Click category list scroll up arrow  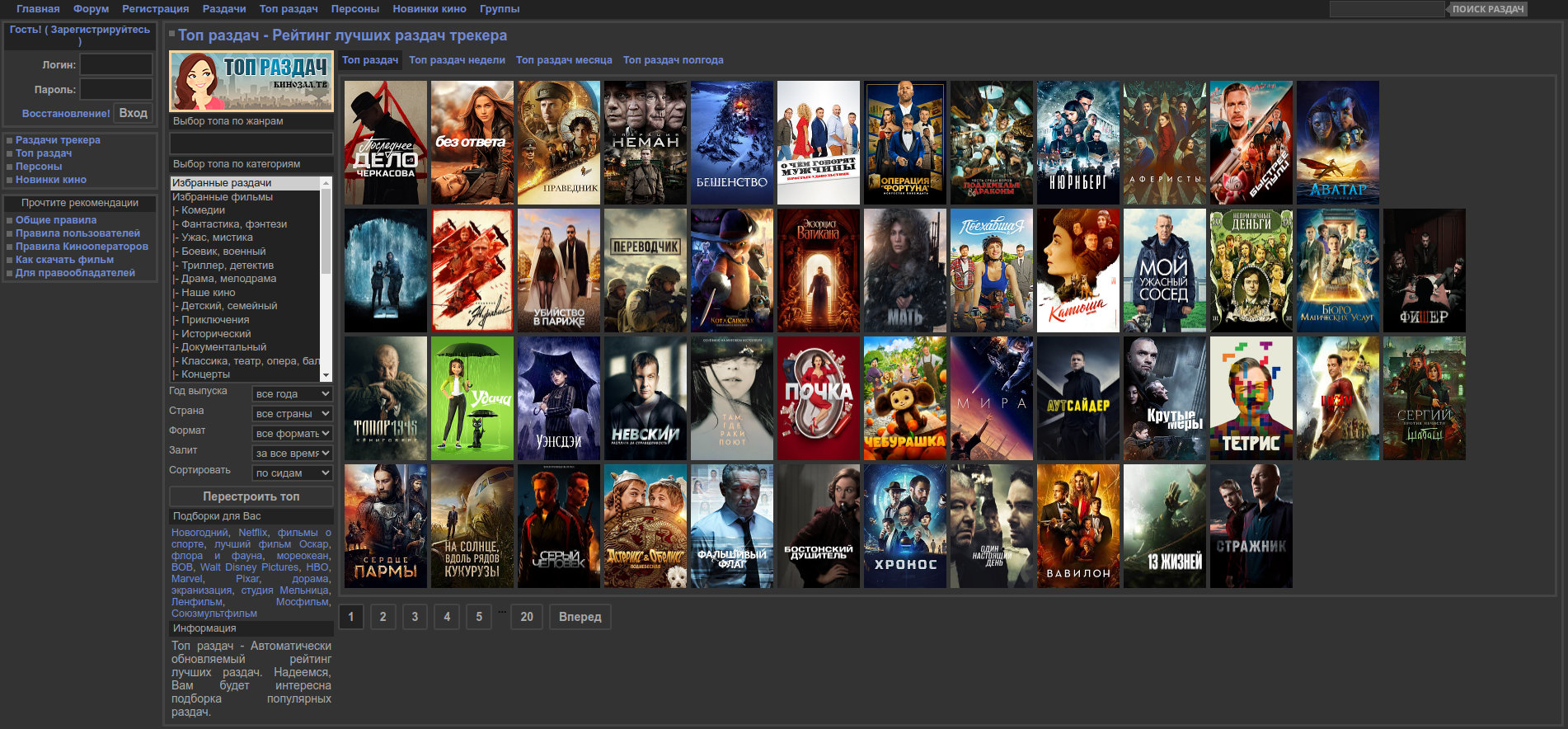click(x=326, y=182)
